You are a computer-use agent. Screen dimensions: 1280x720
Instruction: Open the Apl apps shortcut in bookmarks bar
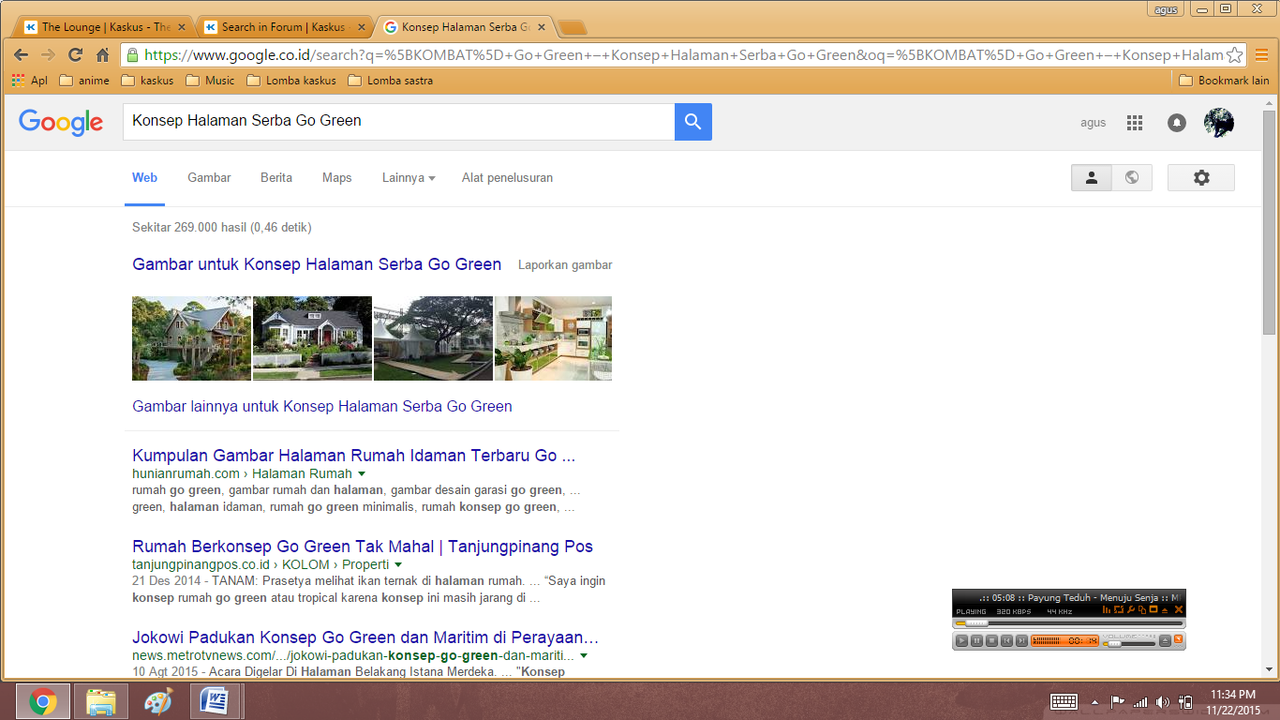29,80
